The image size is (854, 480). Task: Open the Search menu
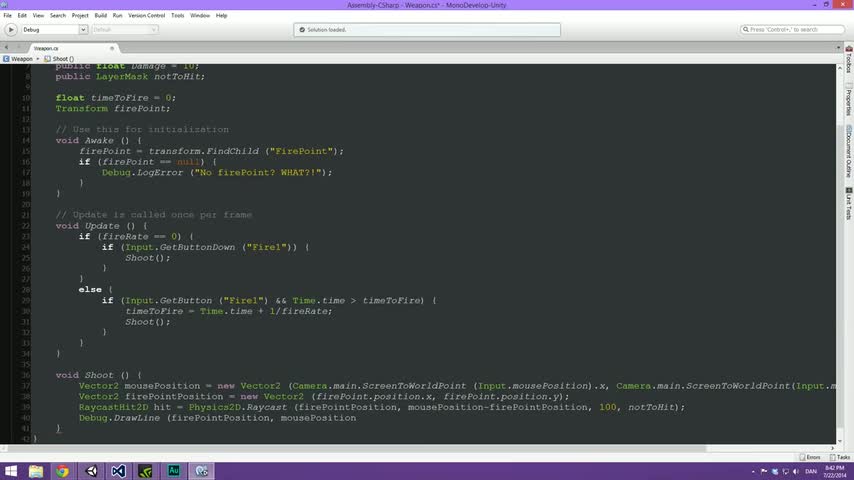point(58,16)
